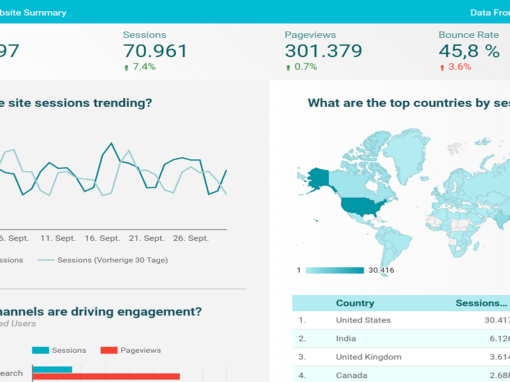Click the 7.4% sessions change label
The width and height of the screenshot is (510, 382).
tap(144, 67)
